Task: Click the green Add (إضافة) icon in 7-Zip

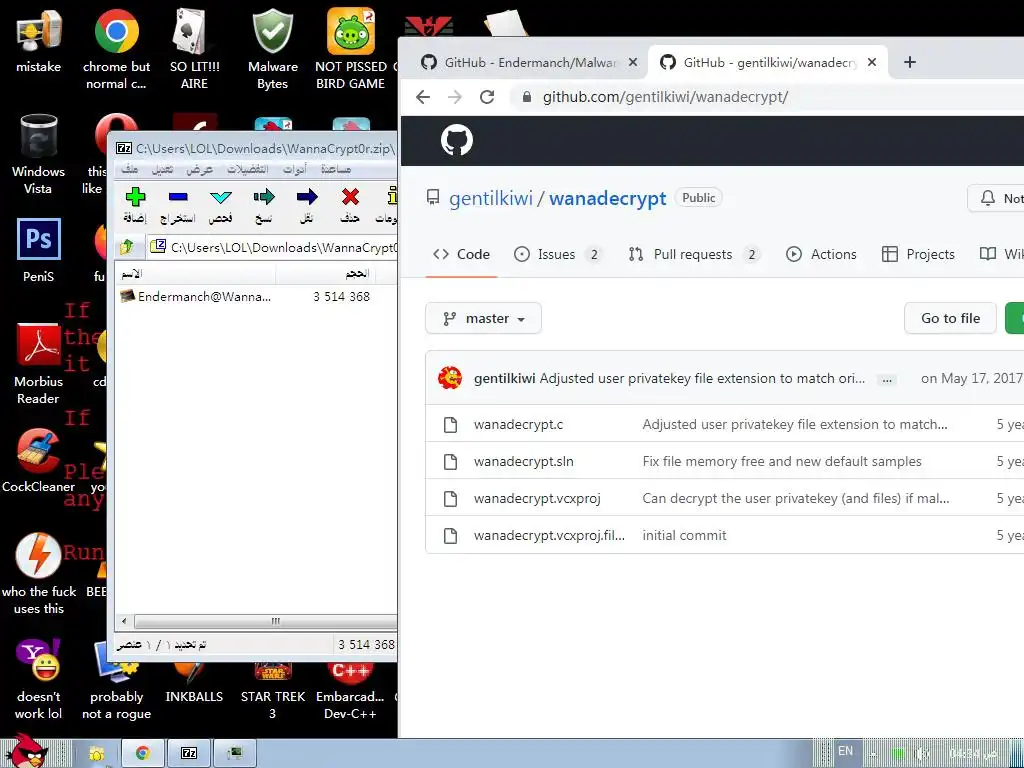Action: (135, 197)
